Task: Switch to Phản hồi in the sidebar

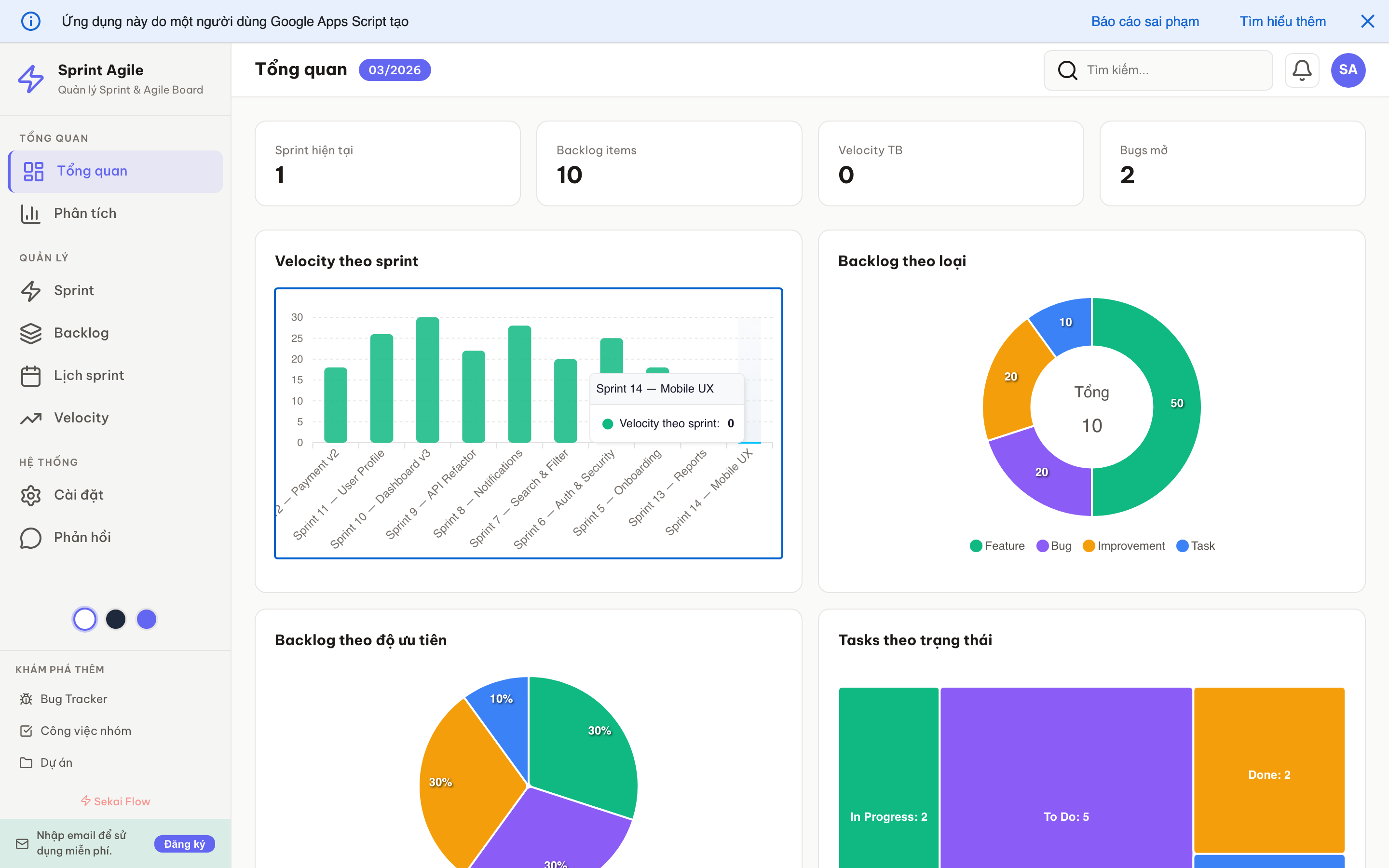Action: 30,537
